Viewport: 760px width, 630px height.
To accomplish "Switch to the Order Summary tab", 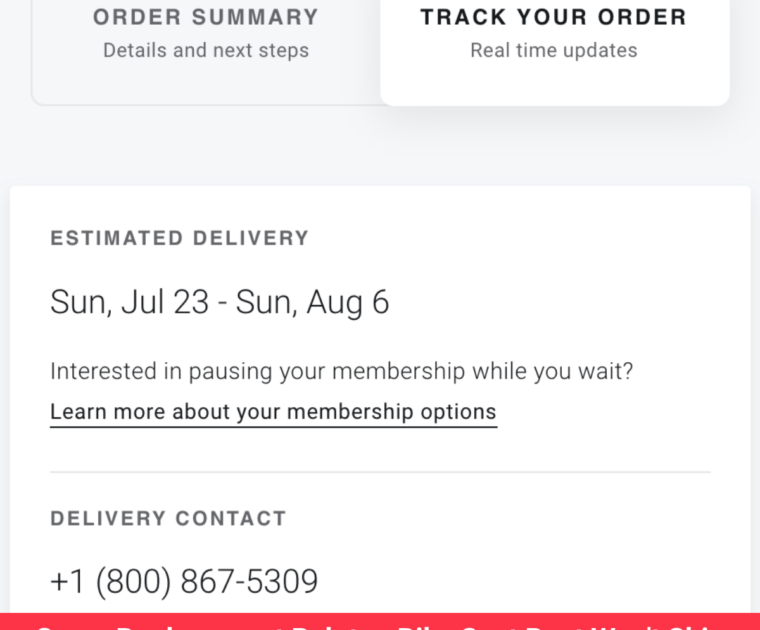I will 205,32.
